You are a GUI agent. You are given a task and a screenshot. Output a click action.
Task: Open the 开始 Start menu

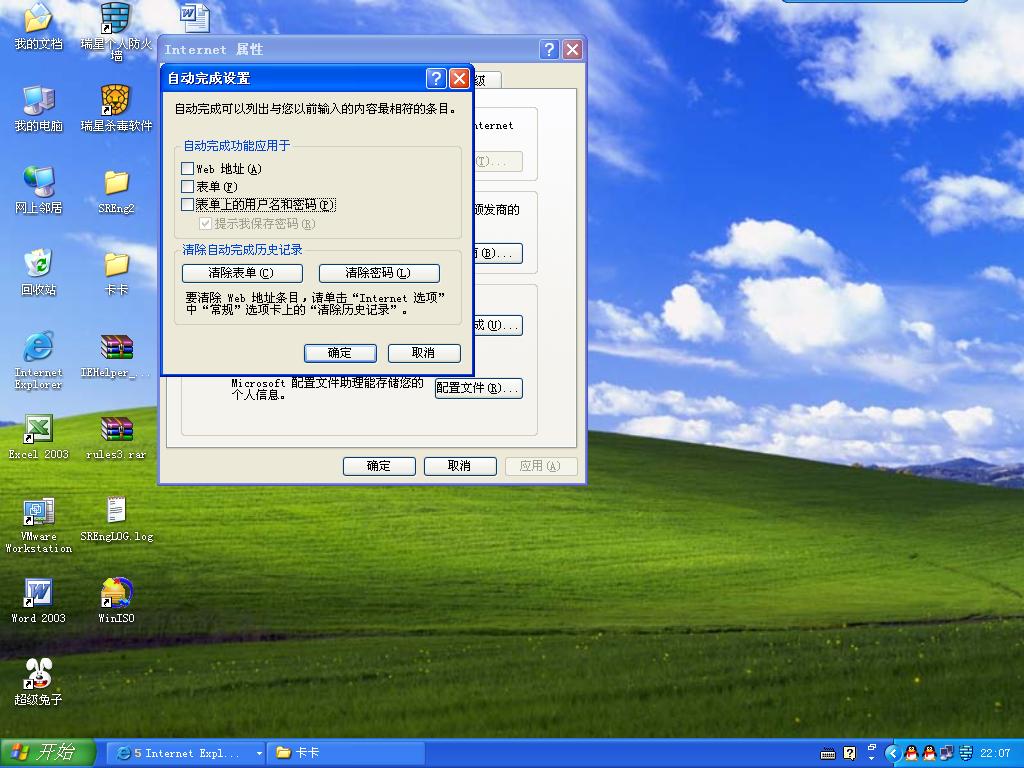(x=48, y=753)
